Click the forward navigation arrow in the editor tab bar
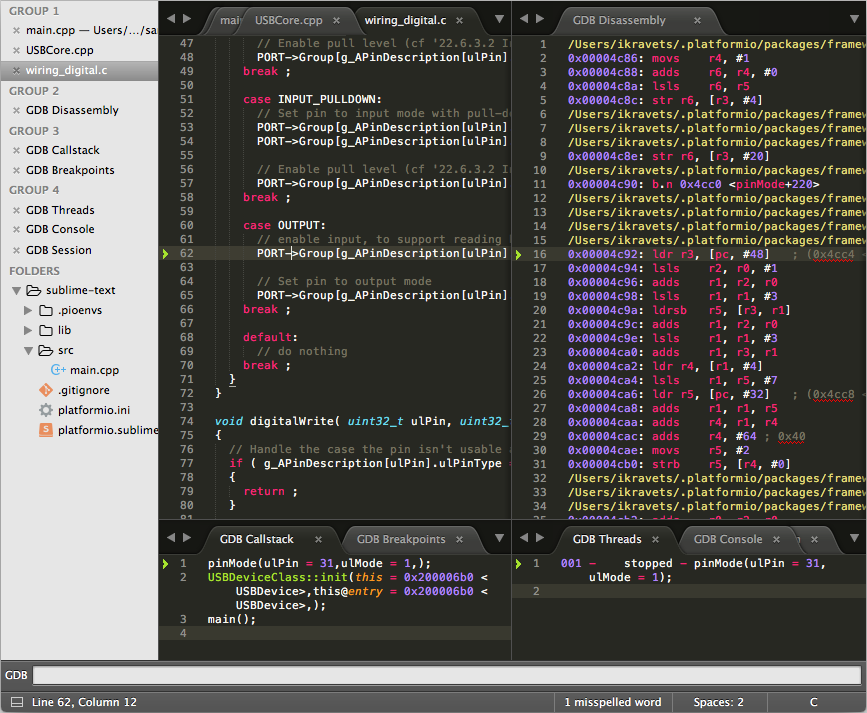The width and height of the screenshot is (867, 713). (x=186, y=18)
